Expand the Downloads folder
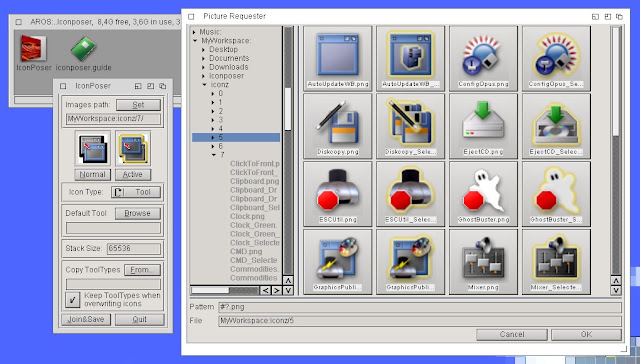 pyautogui.click(x=204, y=67)
